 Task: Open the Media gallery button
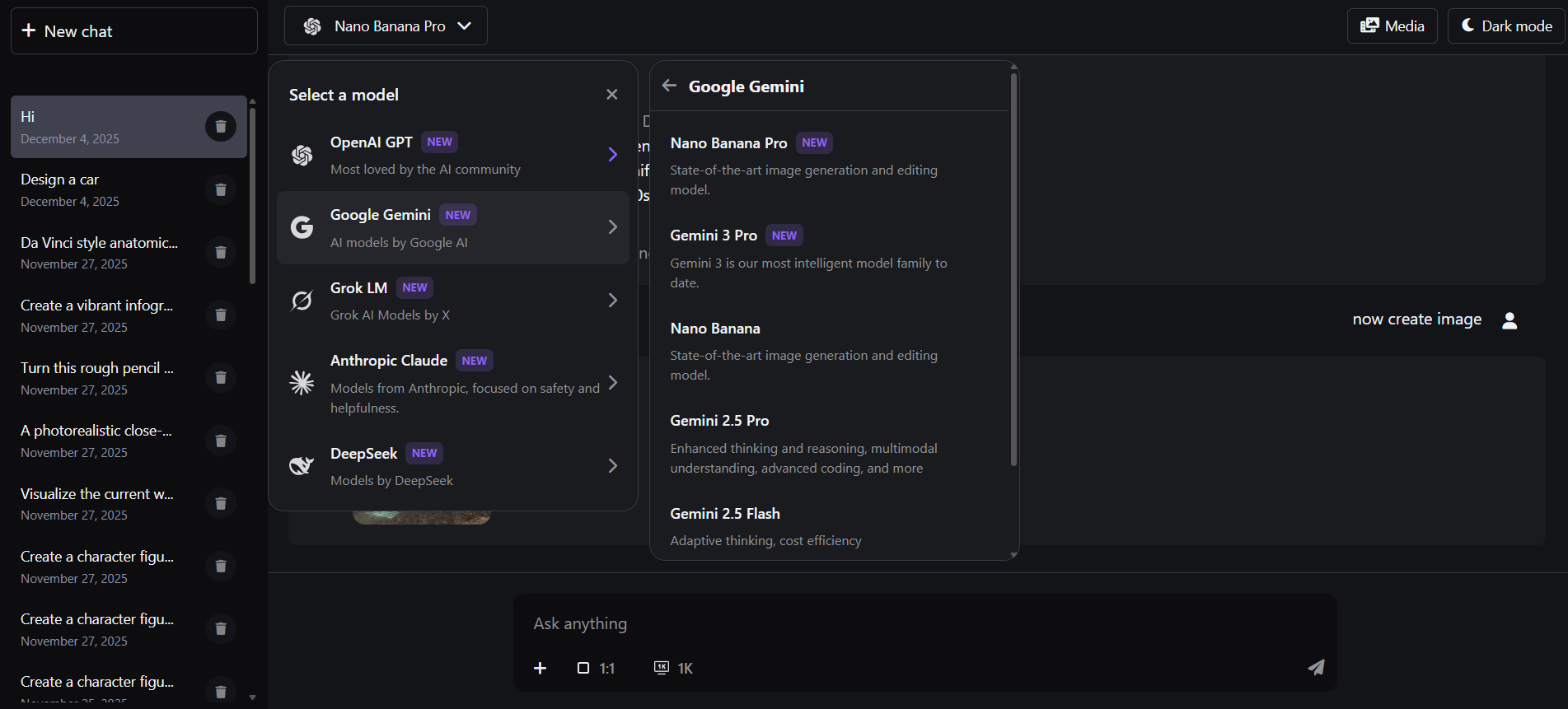[1392, 26]
